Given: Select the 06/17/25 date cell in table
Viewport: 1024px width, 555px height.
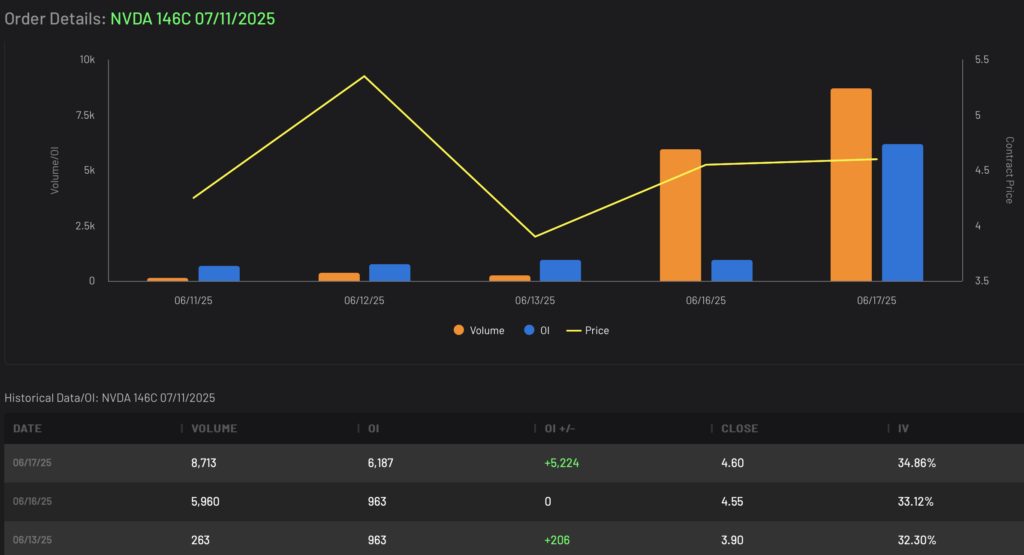Looking at the screenshot, I should tap(32, 463).
